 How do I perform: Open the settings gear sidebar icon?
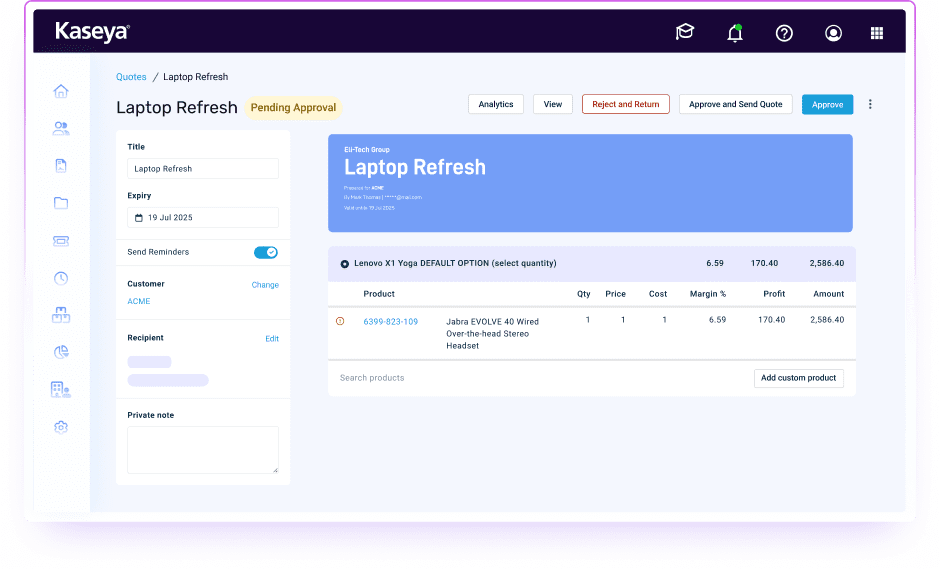(x=61, y=427)
